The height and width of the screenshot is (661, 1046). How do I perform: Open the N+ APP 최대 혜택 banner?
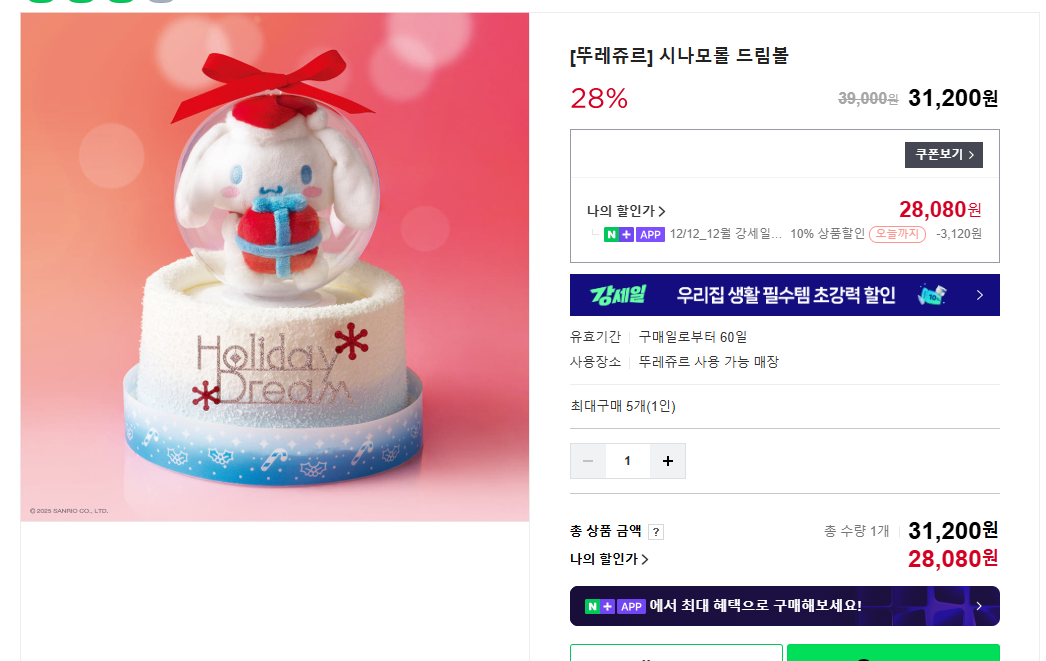784,606
